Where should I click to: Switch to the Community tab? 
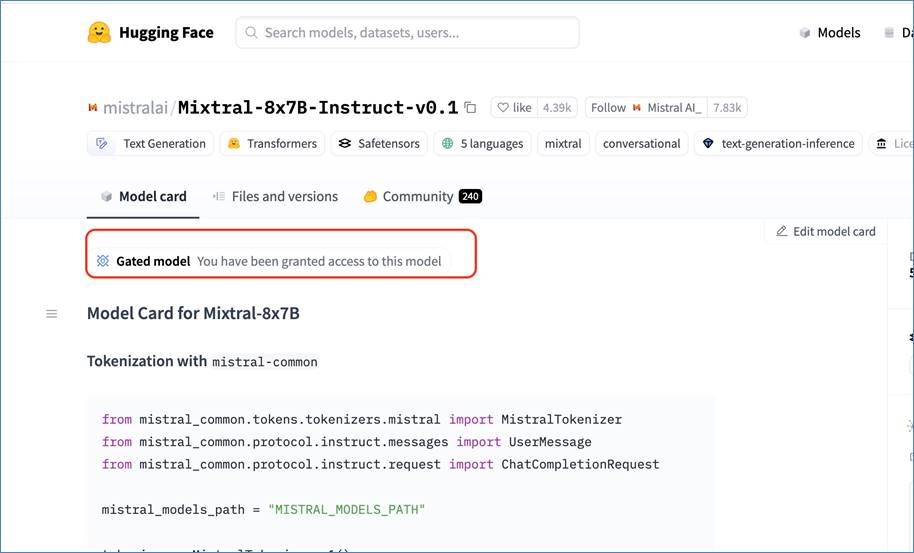coord(422,197)
